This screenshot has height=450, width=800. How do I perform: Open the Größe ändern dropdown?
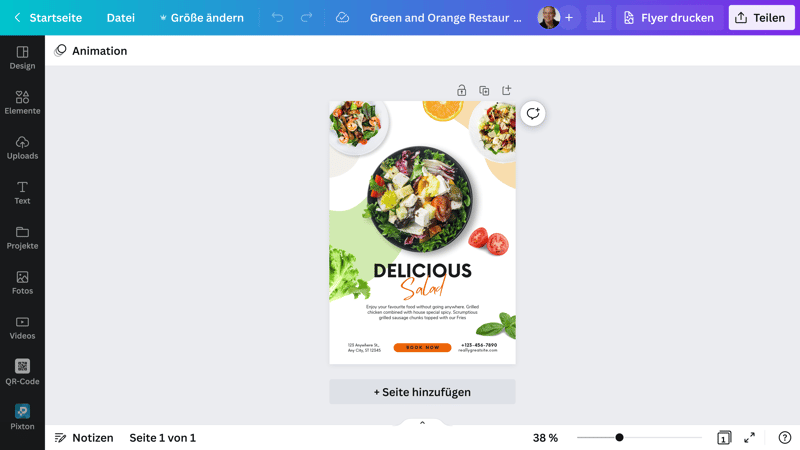202,18
